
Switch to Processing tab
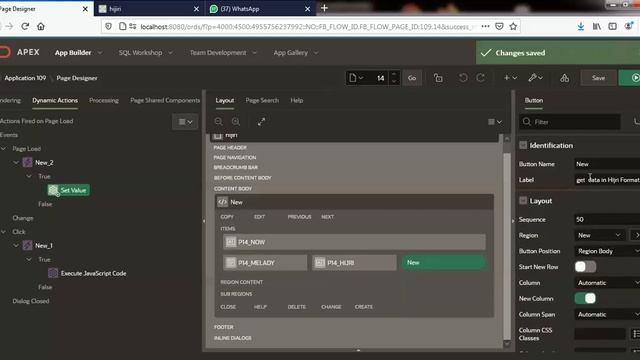pyautogui.click(x=104, y=100)
